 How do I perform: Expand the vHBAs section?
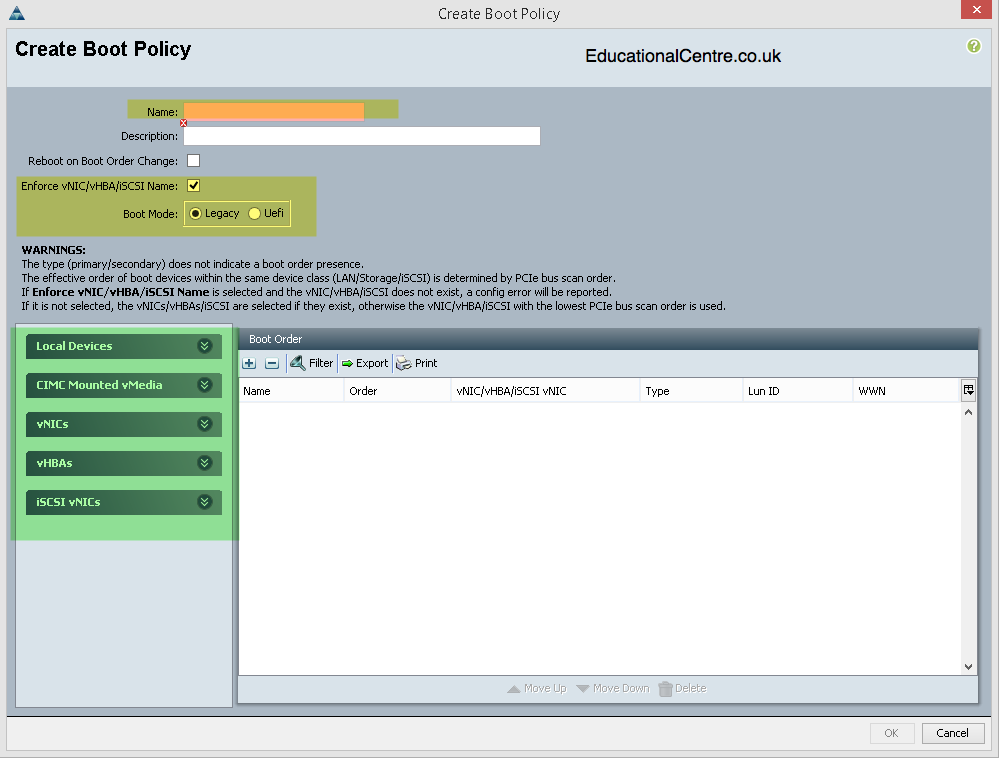(x=124, y=463)
